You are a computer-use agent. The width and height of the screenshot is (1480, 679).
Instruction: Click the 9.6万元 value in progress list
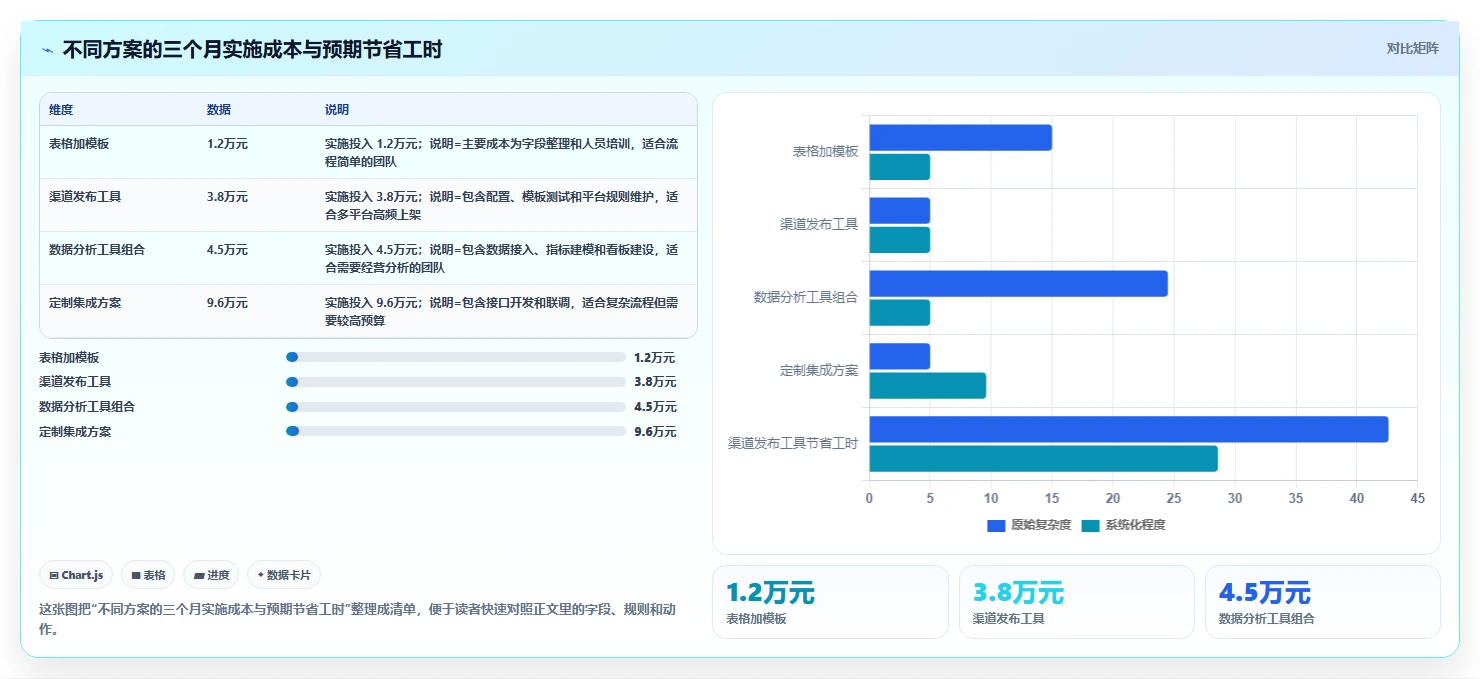(655, 432)
